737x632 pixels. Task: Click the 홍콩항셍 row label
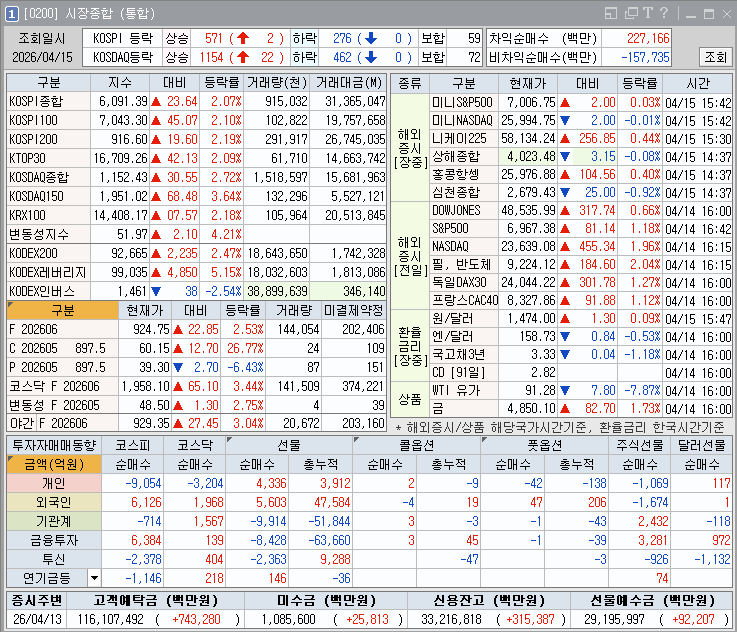point(463,175)
